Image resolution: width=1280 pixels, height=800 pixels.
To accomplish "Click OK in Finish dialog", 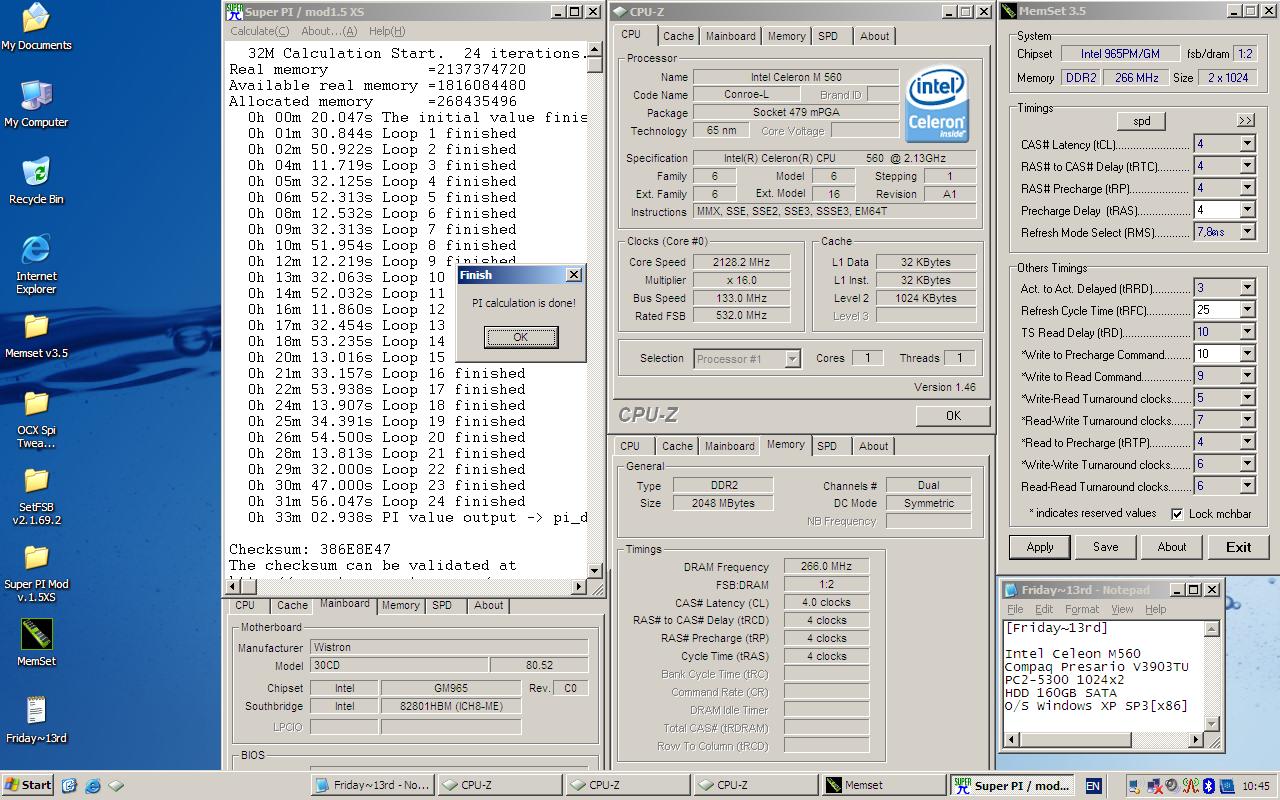I will pyautogui.click(x=521, y=337).
